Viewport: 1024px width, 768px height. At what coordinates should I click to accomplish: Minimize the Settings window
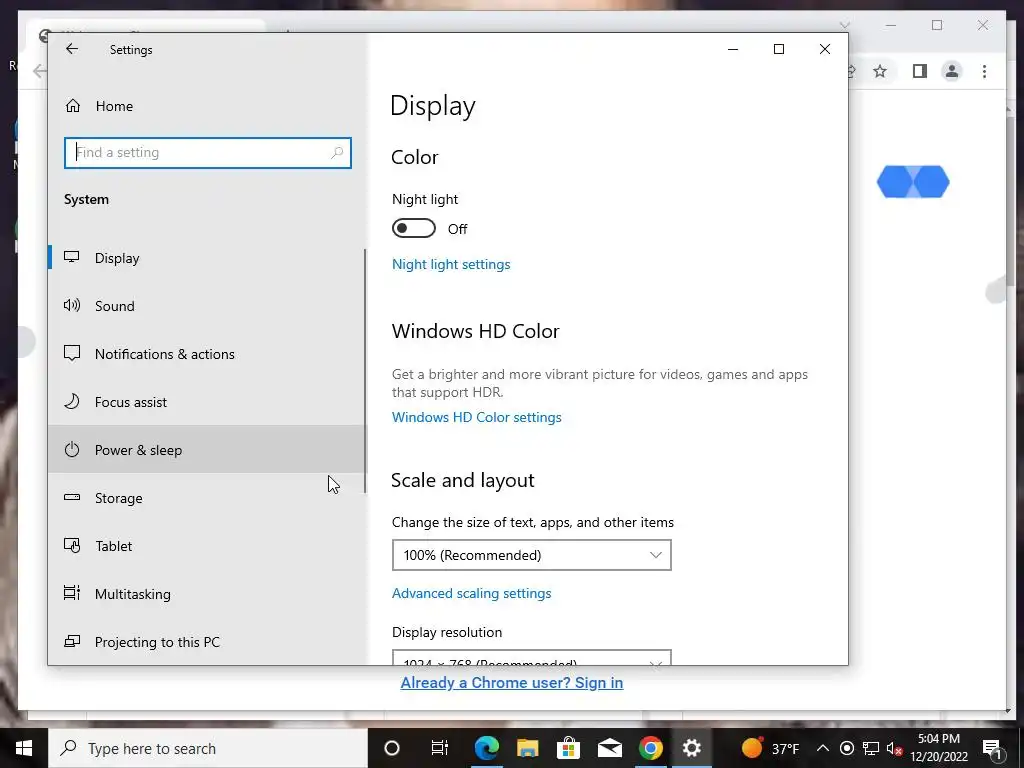pos(733,49)
